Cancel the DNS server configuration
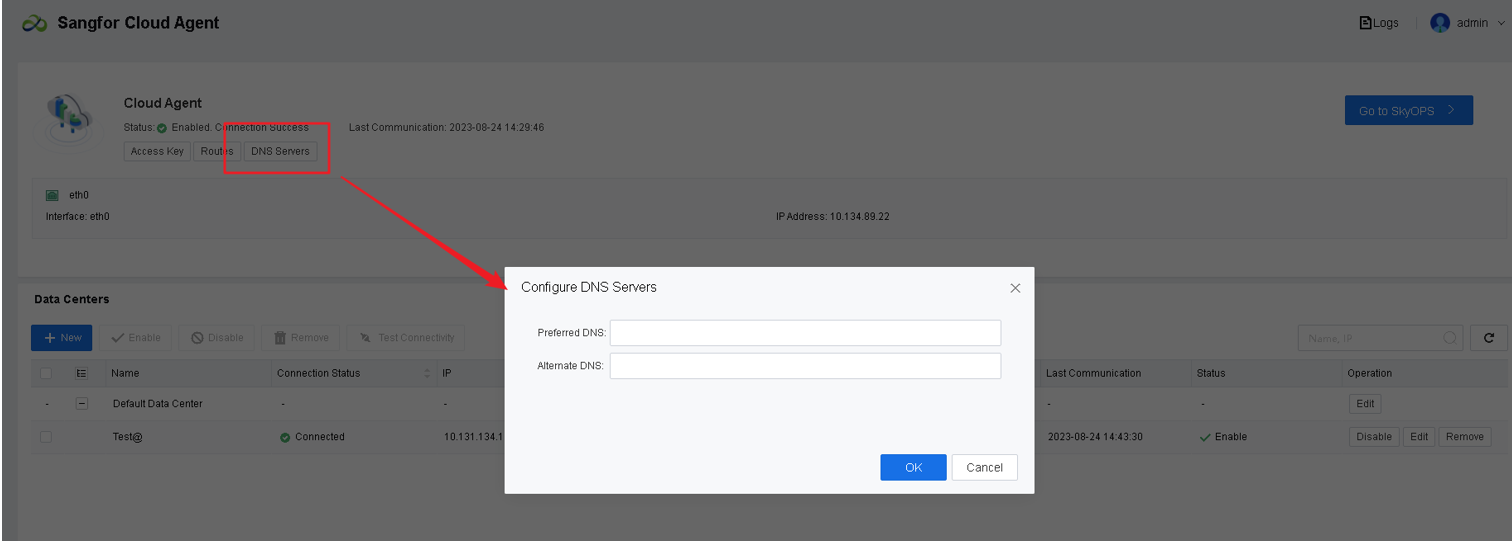Screen dimensions: 1512x541 [x=984, y=467]
